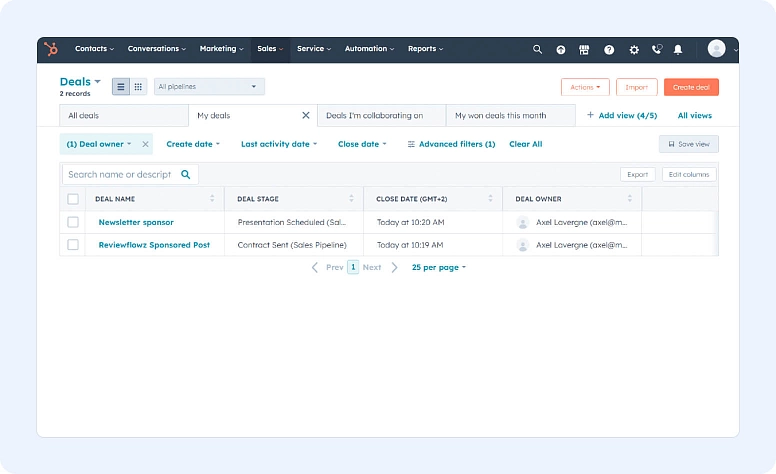This screenshot has width=776, height=474.
Task: Switch to the All deals tab
Action: click(x=84, y=116)
